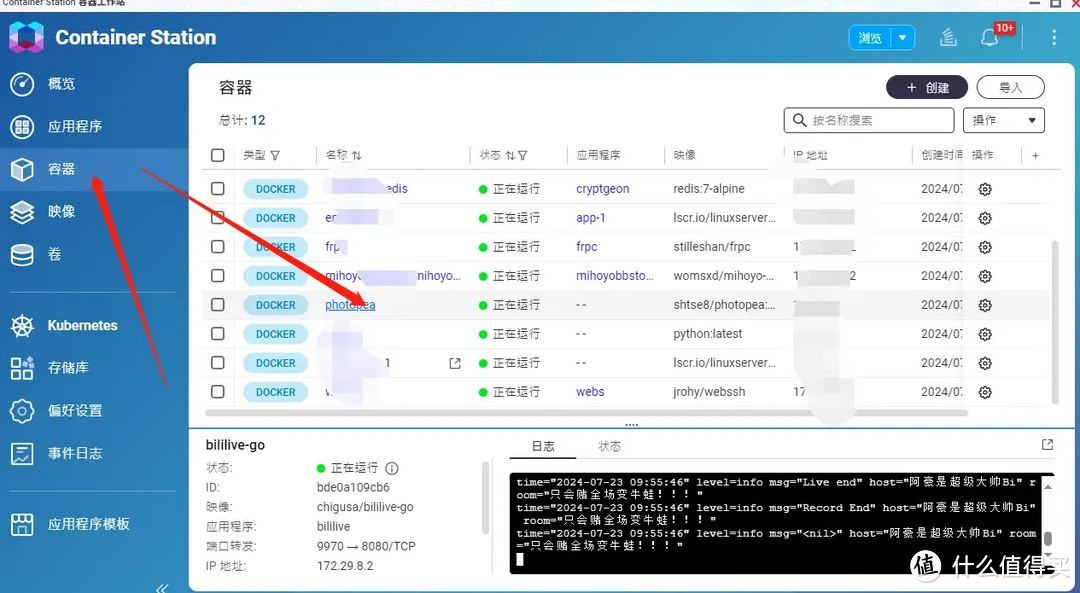Click the stilleshan/frpc image cell
The width and height of the screenshot is (1080, 593).
tap(712, 247)
